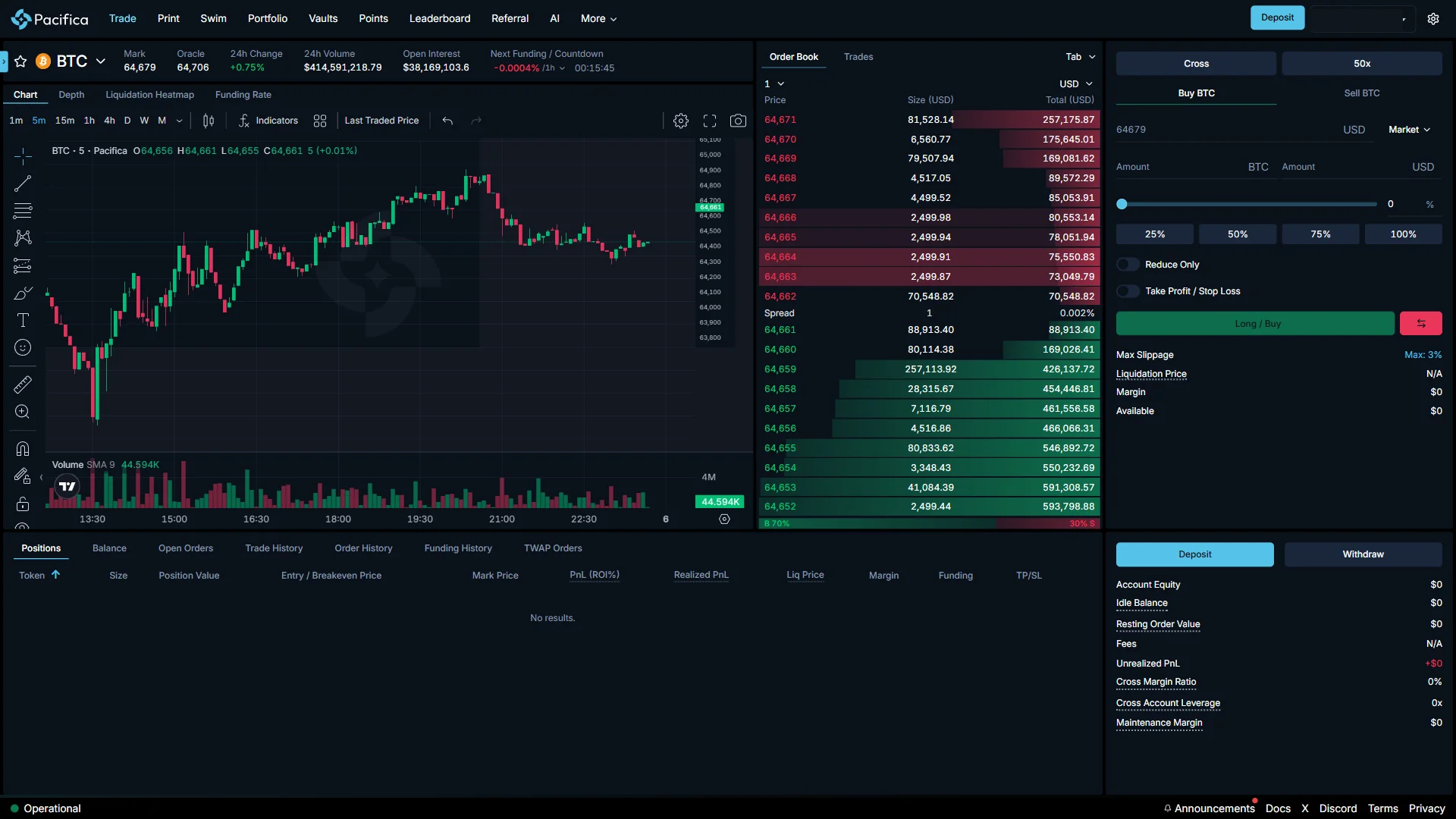
Task: Open the More menu dropdown
Action: (x=598, y=19)
